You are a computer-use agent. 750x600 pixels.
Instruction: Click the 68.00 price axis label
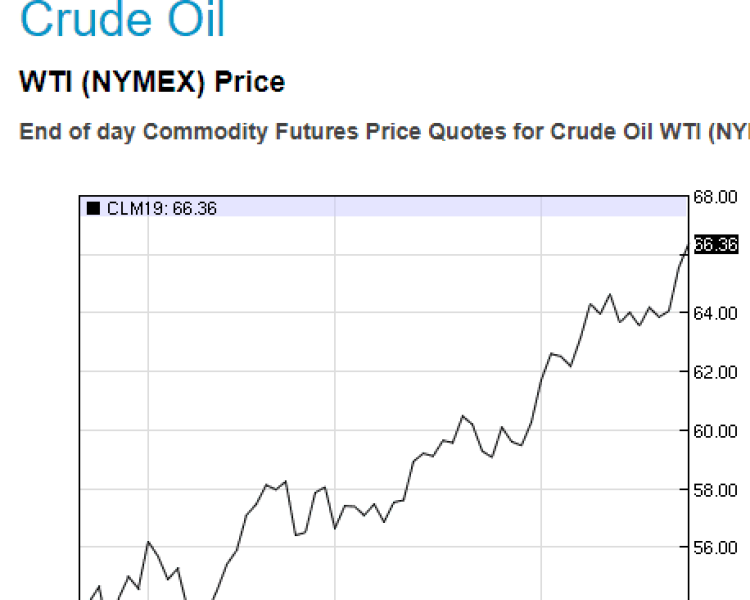715,196
